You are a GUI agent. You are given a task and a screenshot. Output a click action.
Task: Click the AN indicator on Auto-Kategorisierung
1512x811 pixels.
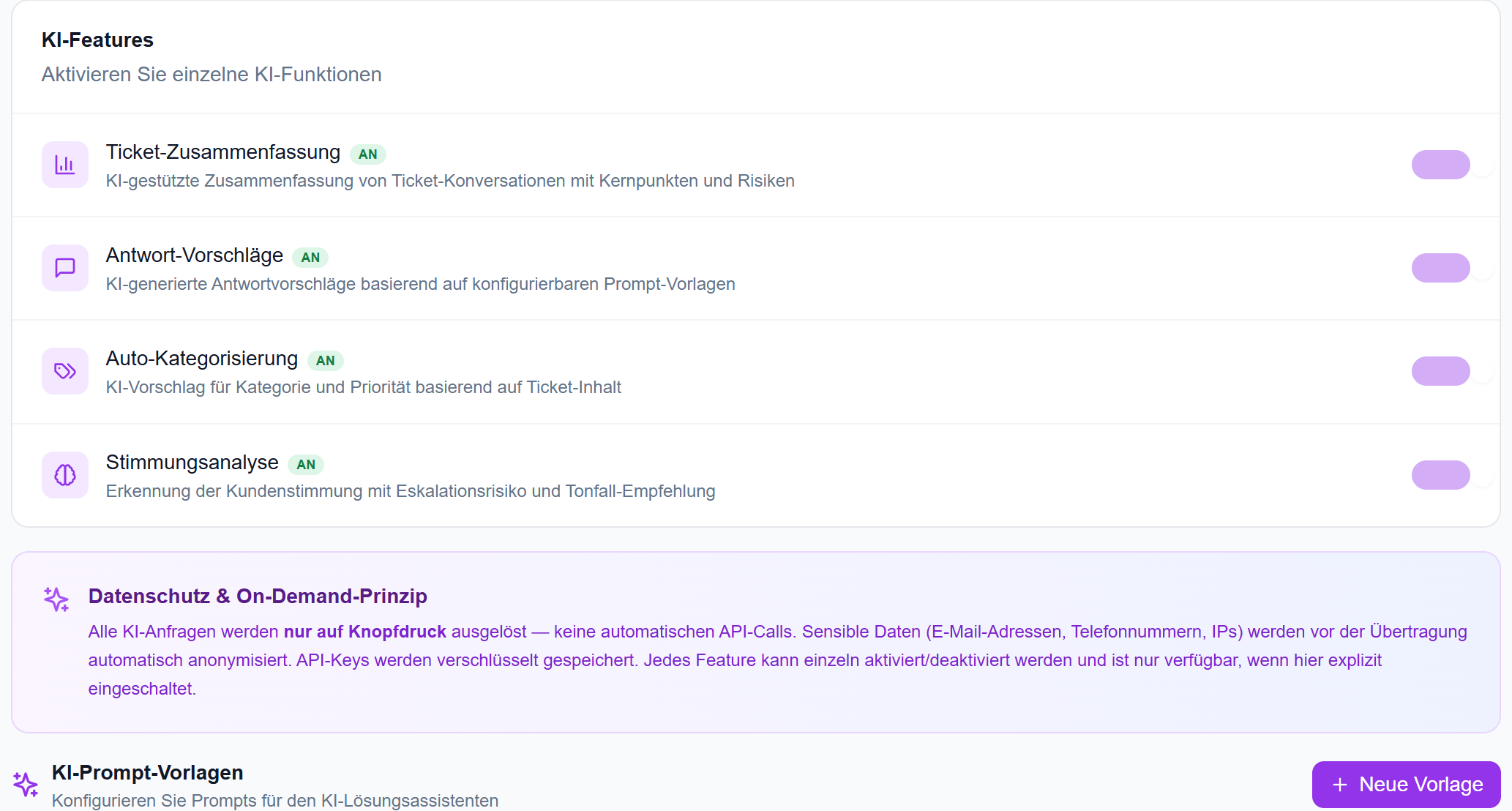click(x=326, y=360)
